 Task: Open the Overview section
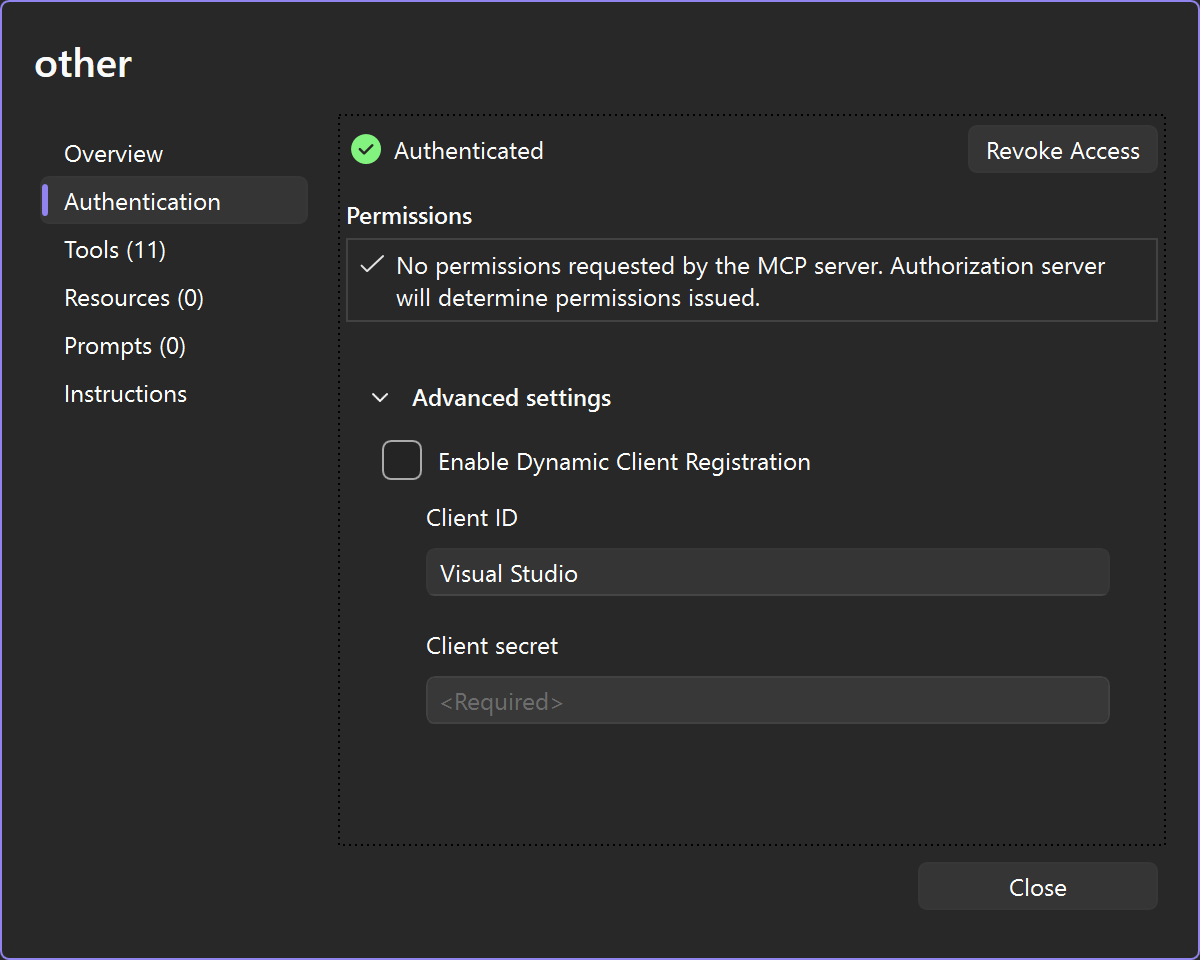tap(113, 153)
